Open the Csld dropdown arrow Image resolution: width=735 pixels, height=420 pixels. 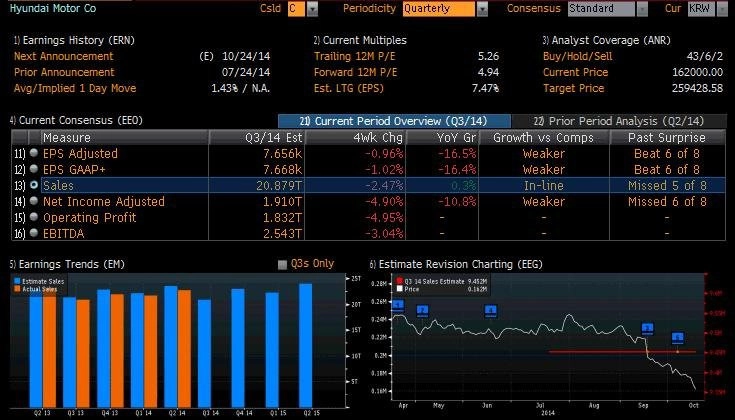(312, 9)
